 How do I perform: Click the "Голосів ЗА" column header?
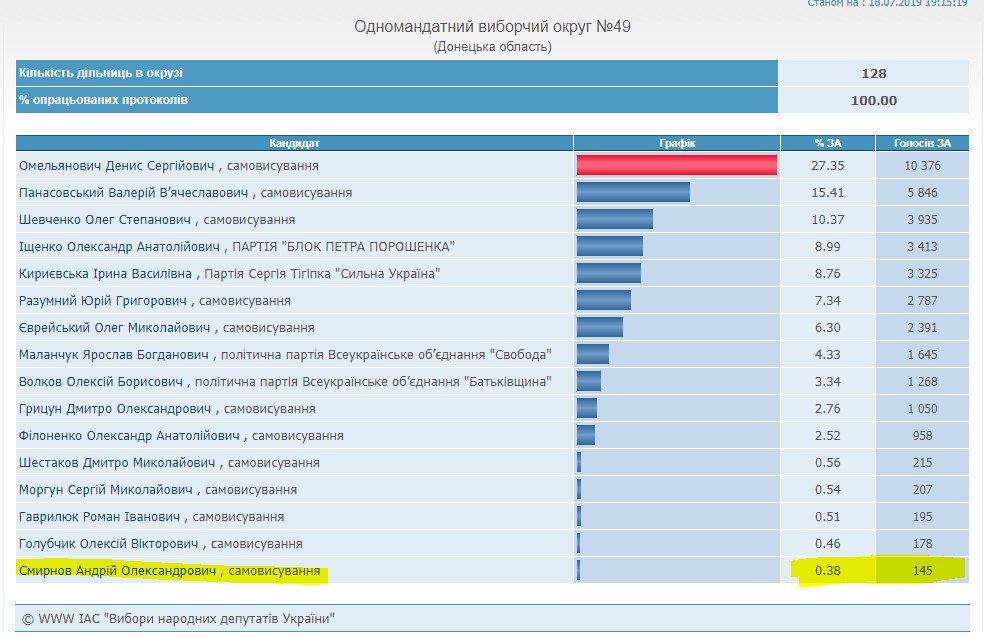point(922,143)
